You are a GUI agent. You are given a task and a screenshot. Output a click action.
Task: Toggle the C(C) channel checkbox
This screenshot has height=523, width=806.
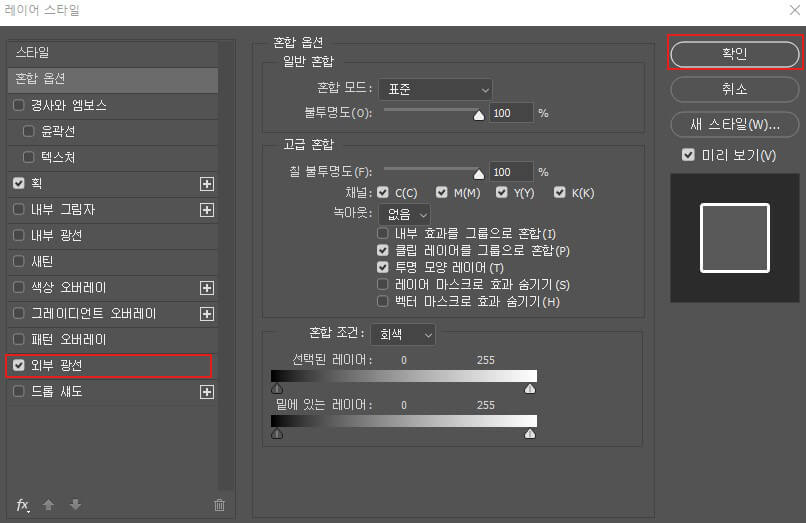click(382, 192)
